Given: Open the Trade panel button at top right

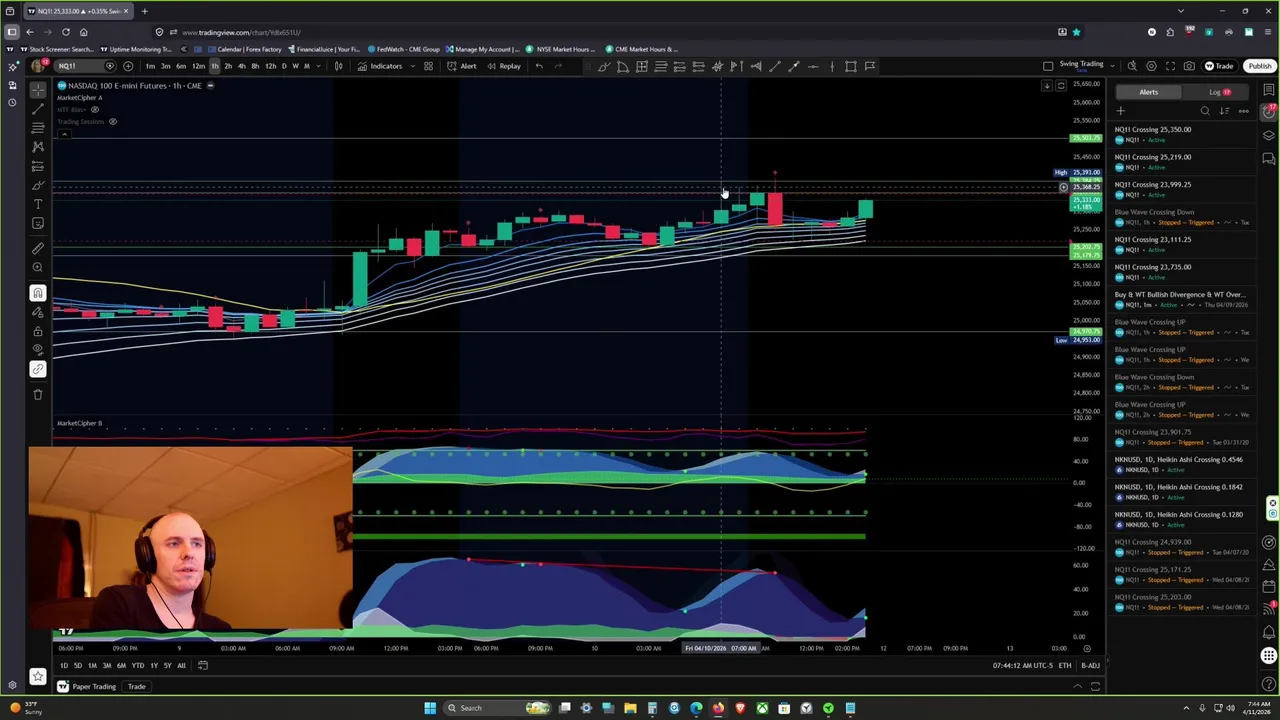Looking at the screenshot, I should pos(1218,66).
